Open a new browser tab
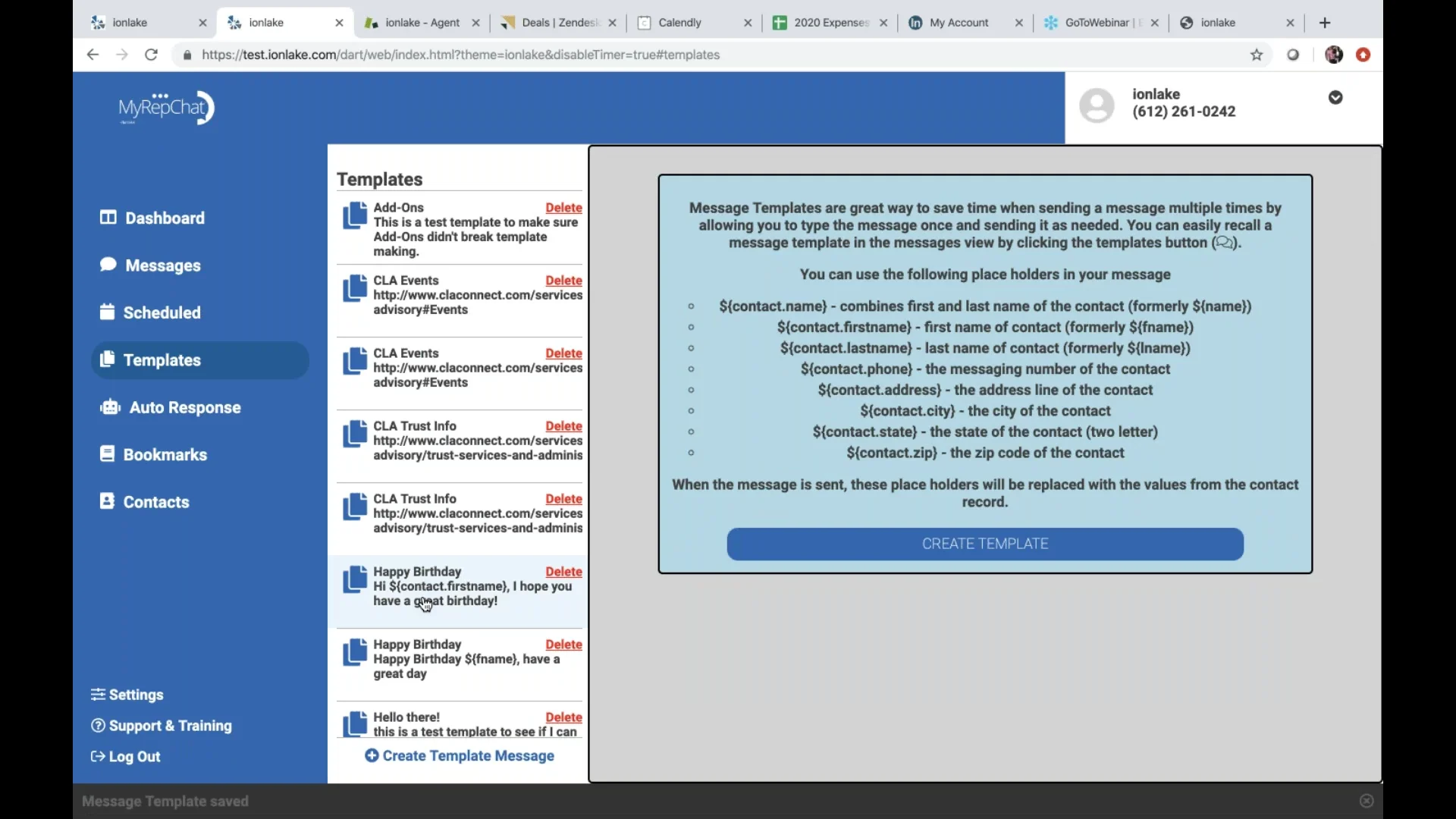 tap(1325, 23)
